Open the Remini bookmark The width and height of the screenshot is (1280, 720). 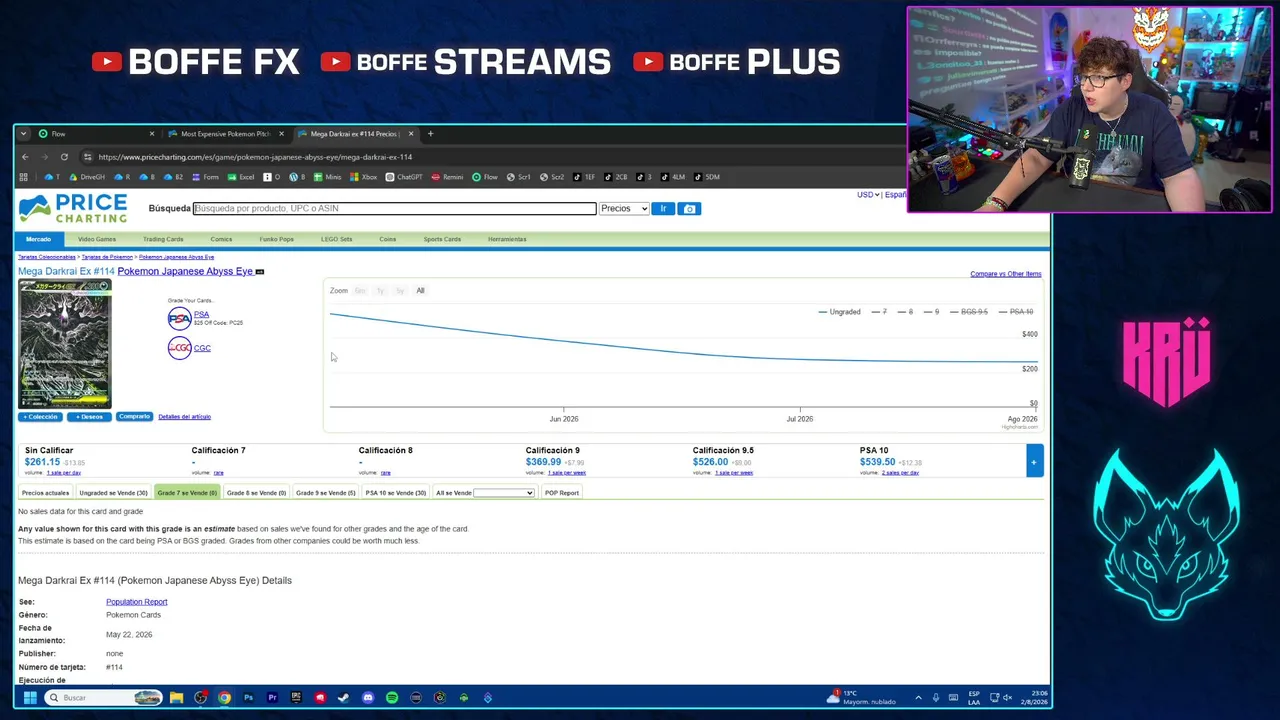(x=448, y=177)
